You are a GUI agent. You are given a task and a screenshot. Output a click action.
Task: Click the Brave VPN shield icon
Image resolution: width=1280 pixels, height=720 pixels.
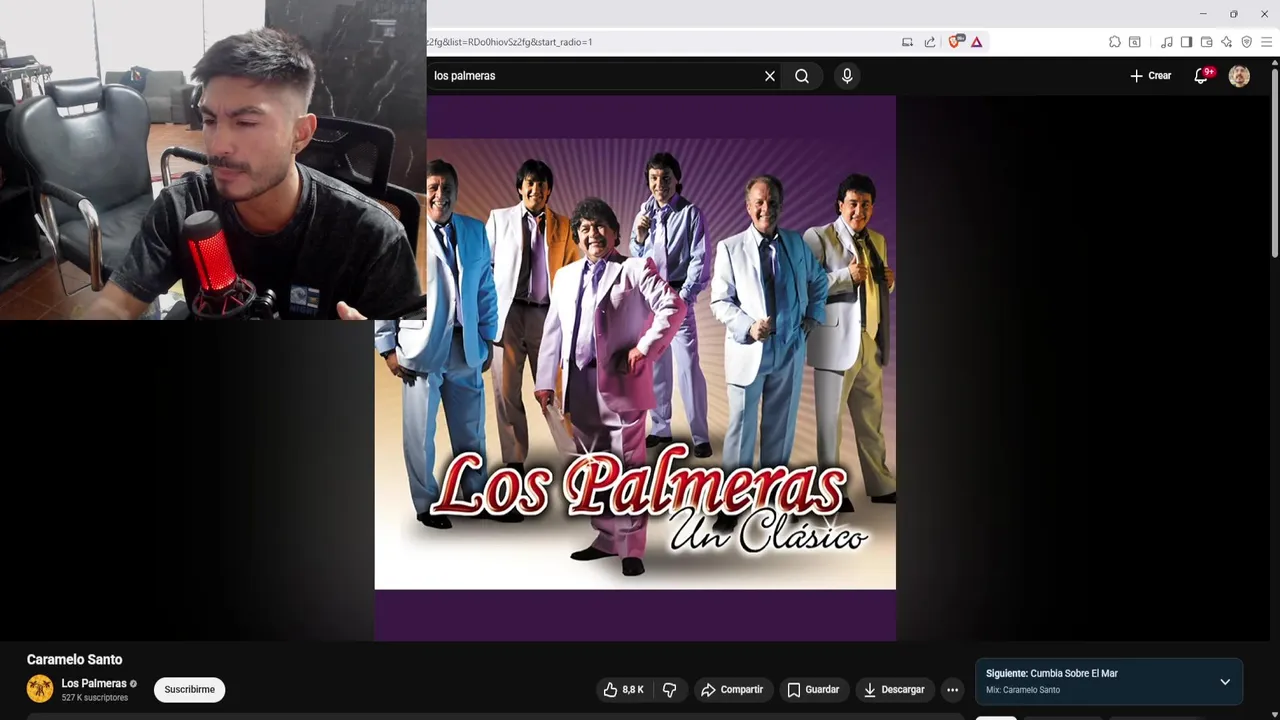click(x=1246, y=42)
